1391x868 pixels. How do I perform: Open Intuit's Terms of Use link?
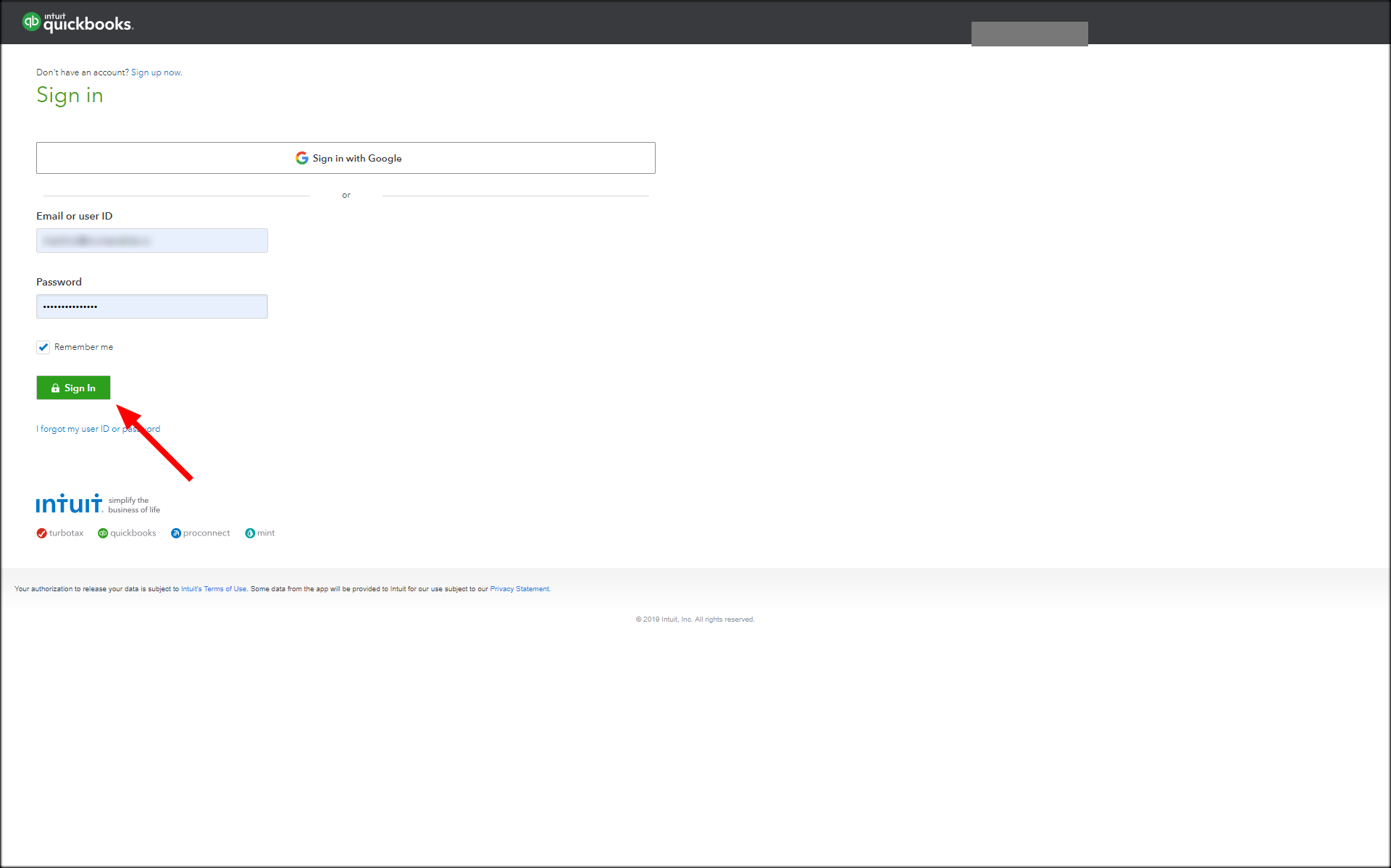[214, 589]
